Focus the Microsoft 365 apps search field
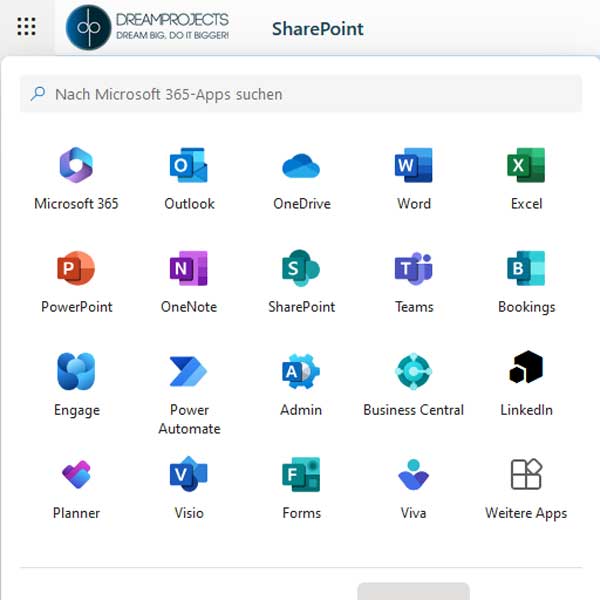The height and width of the screenshot is (600, 600). pos(301,94)
